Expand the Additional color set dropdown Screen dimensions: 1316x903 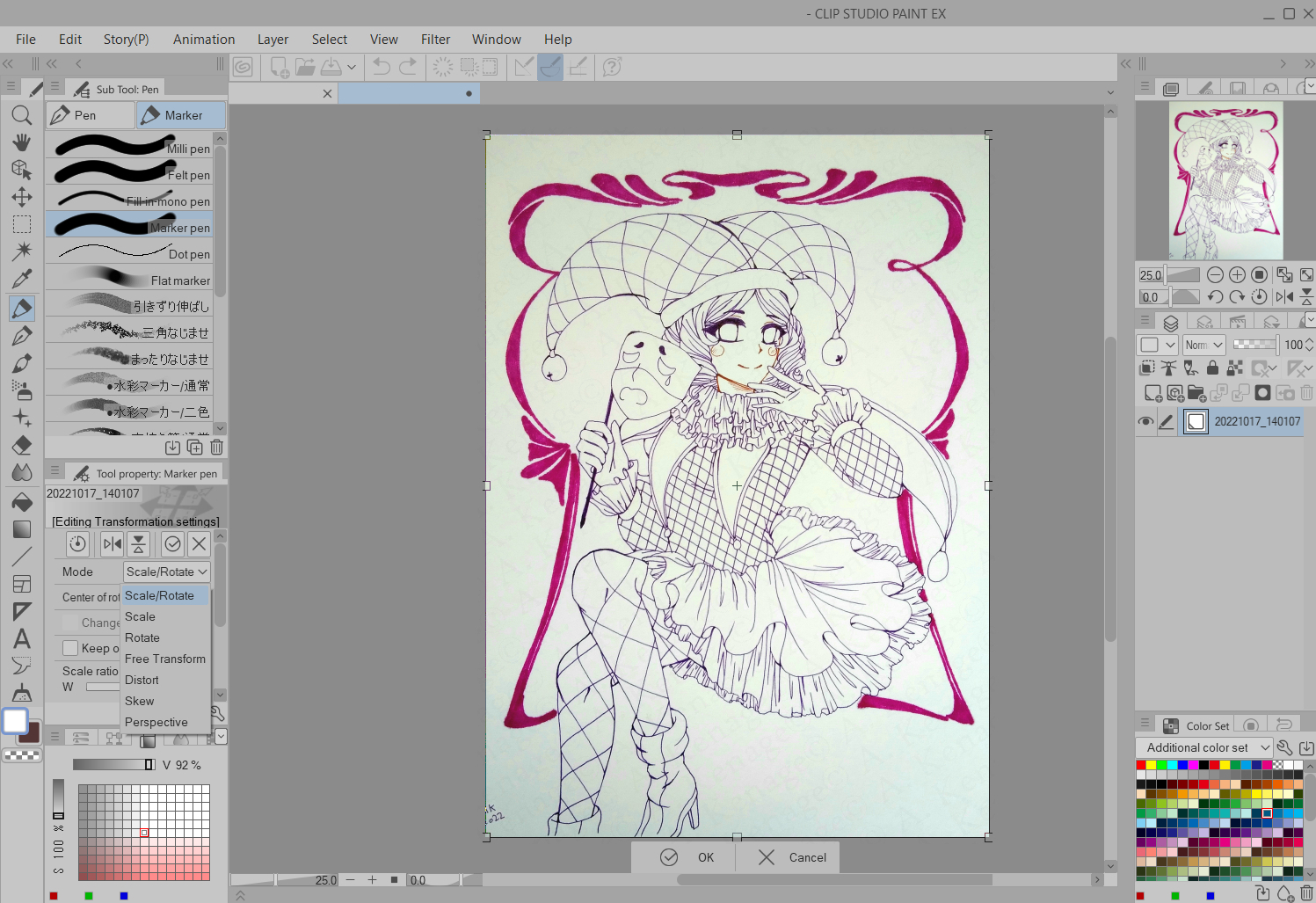pos(1206,747)
